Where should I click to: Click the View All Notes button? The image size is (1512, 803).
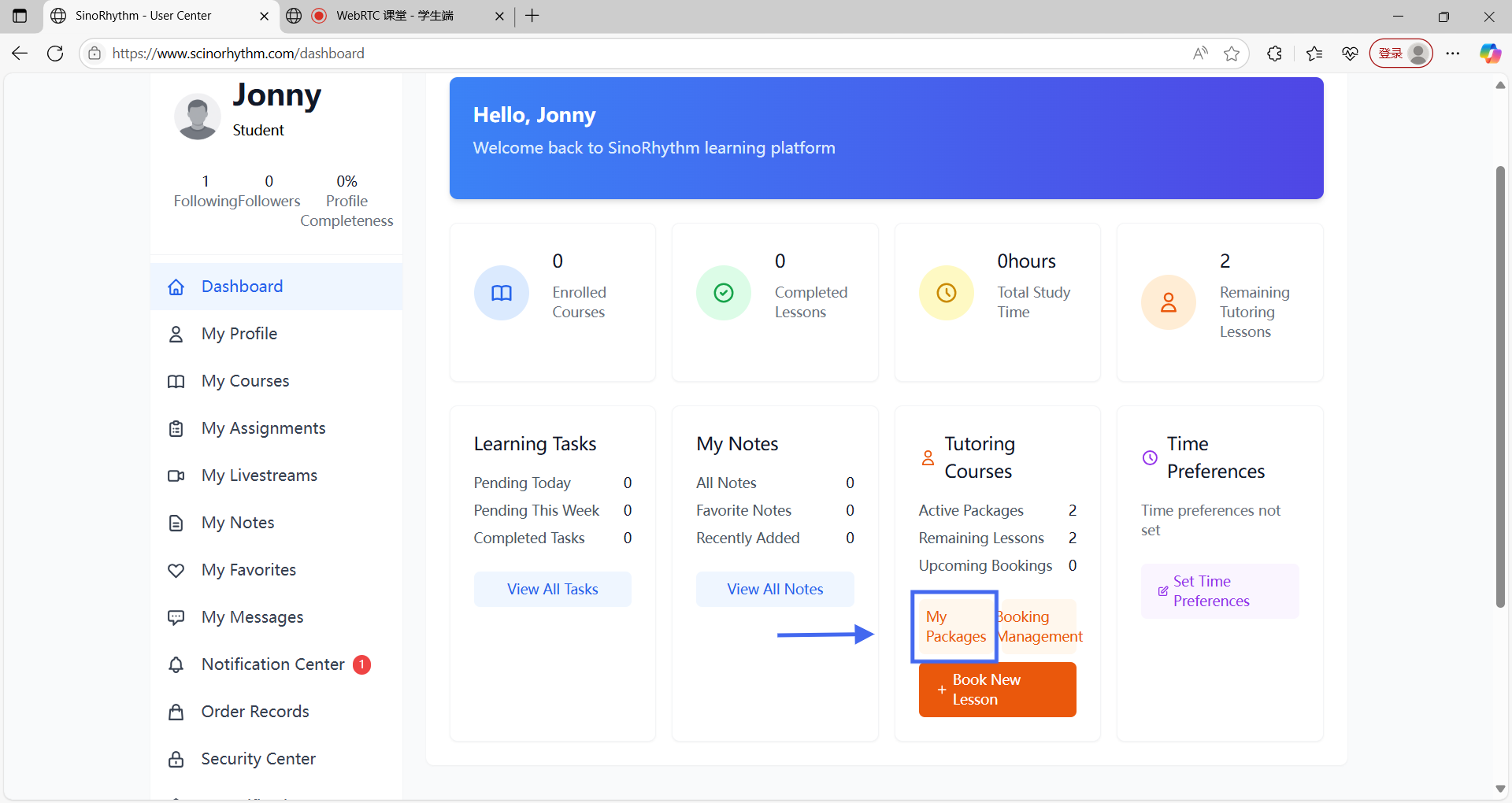[775, 590]
